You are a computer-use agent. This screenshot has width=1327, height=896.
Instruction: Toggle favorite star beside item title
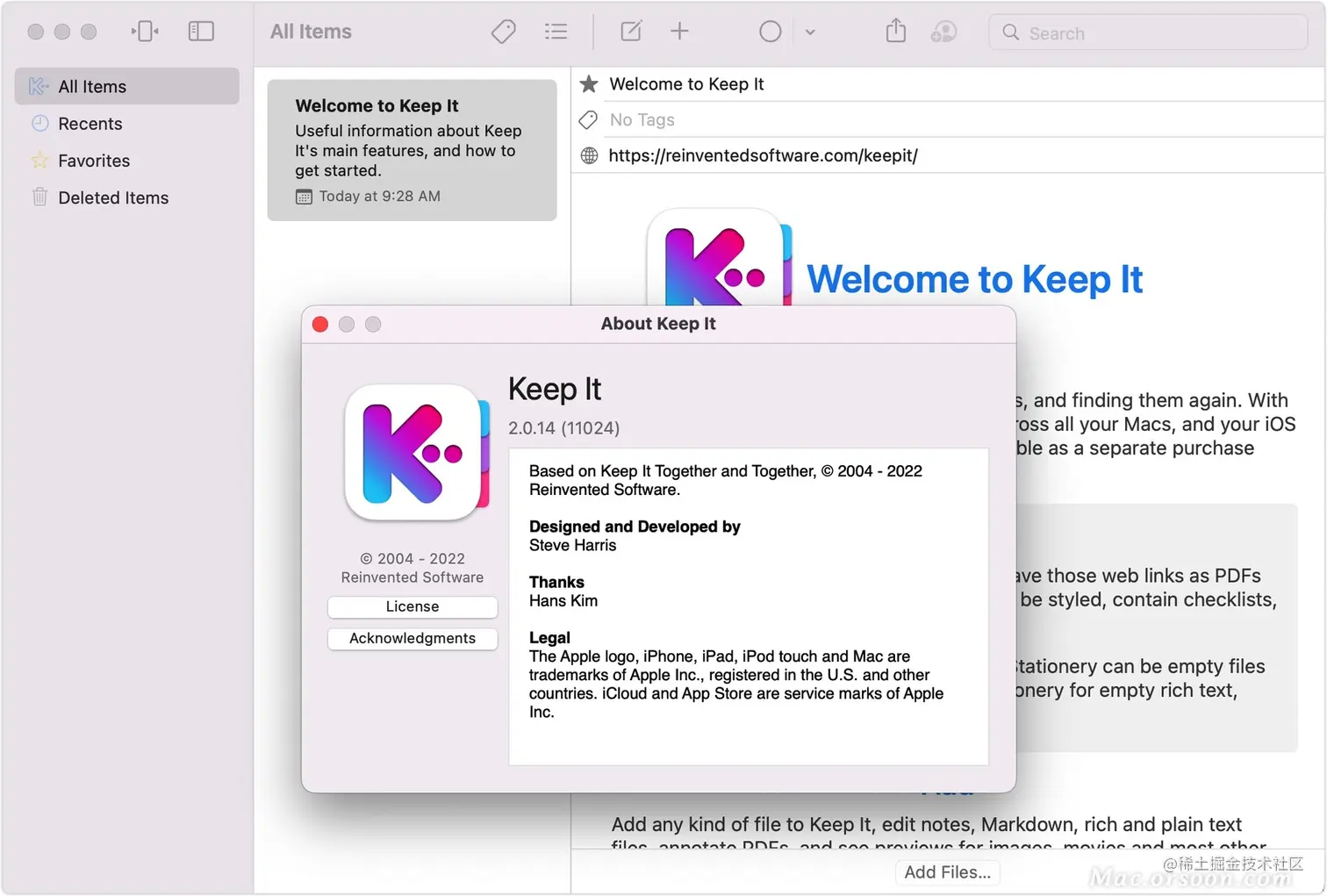click(589, 83)
